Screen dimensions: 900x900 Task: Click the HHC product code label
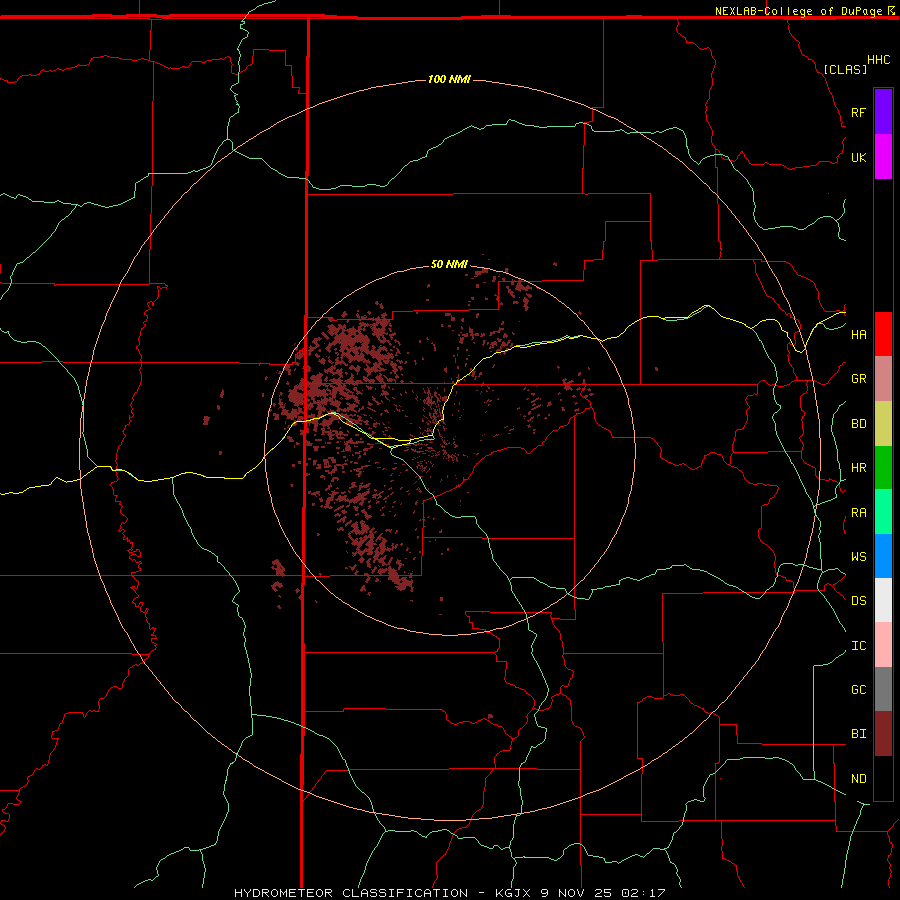878,60
